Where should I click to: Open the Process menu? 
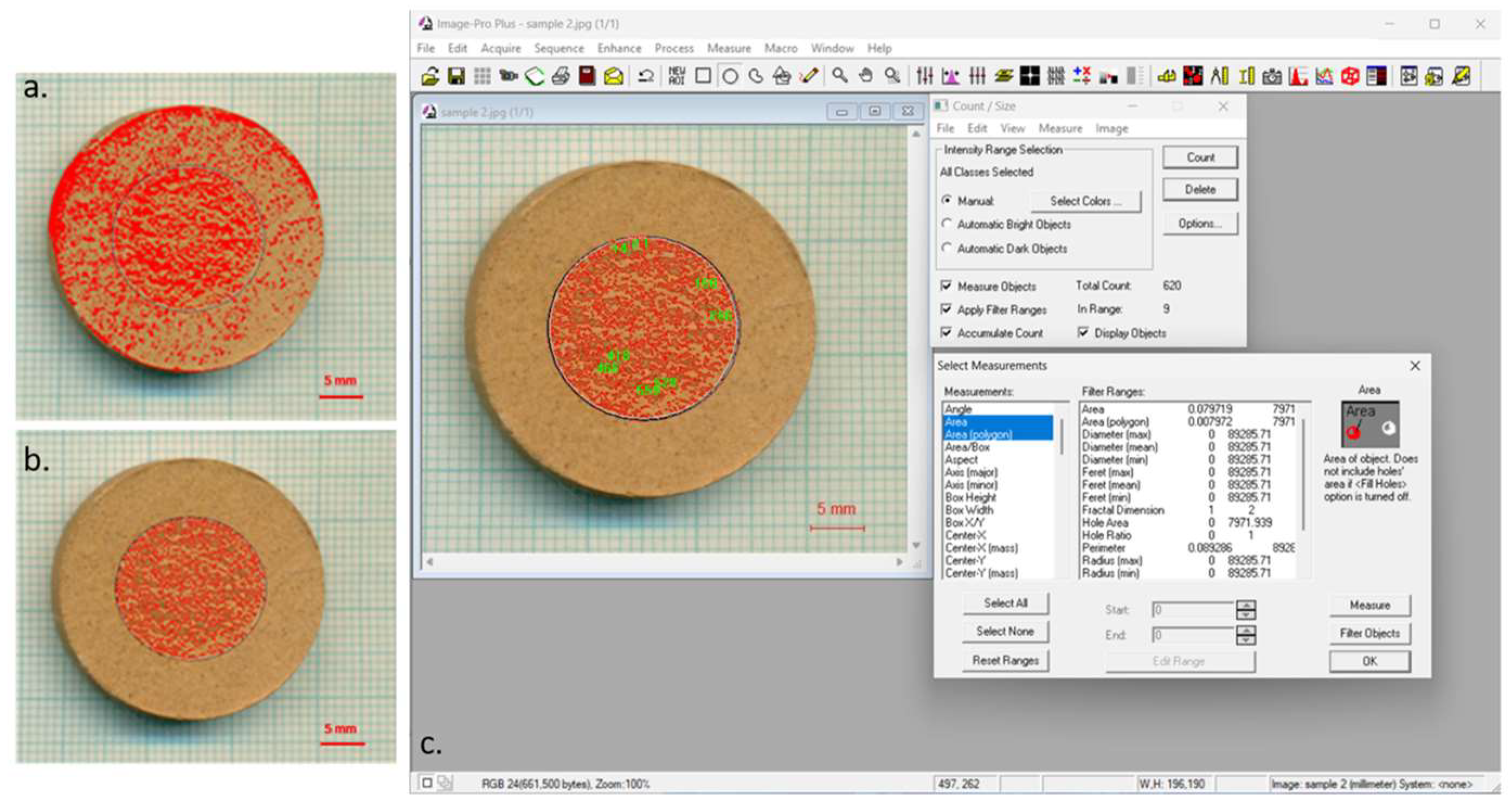click(x=674, y=48)
